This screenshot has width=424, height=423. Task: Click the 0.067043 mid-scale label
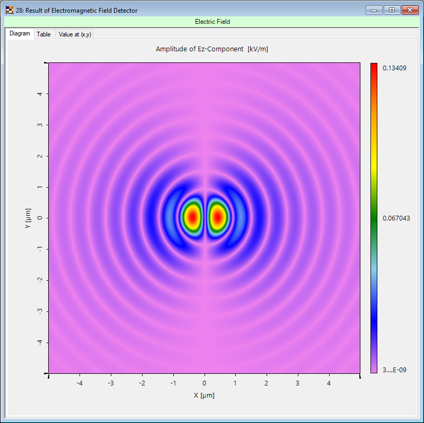pyautogui.click(x=396, y=218)
